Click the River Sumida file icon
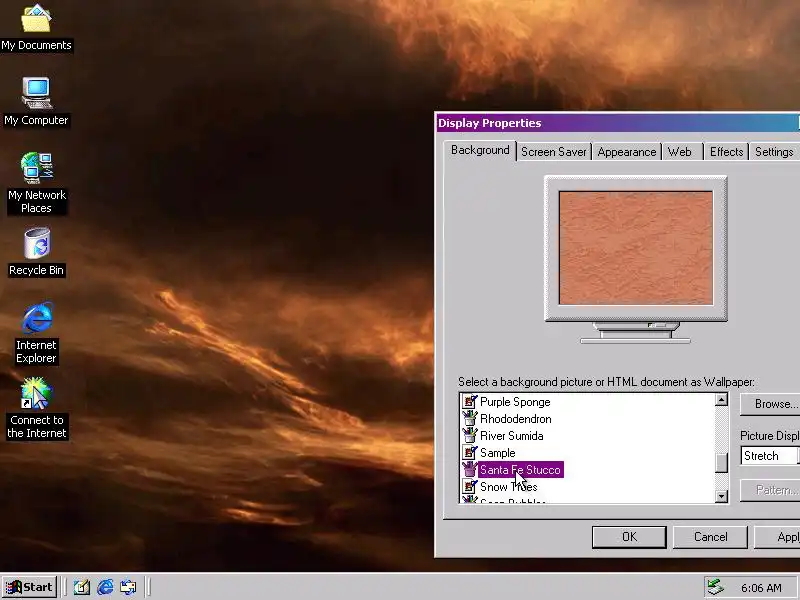800x600 pixels. [469, 436]
